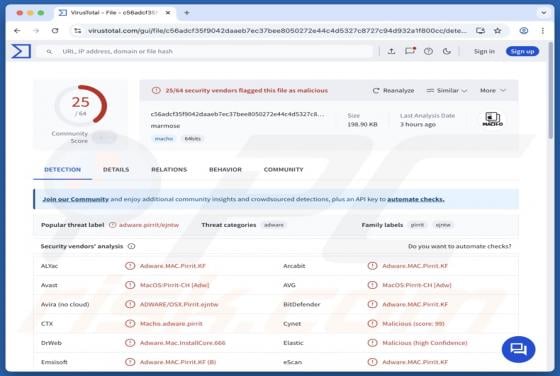Open the help question mark icon
This screenshot has width=560, height=376.
point(428,51)
